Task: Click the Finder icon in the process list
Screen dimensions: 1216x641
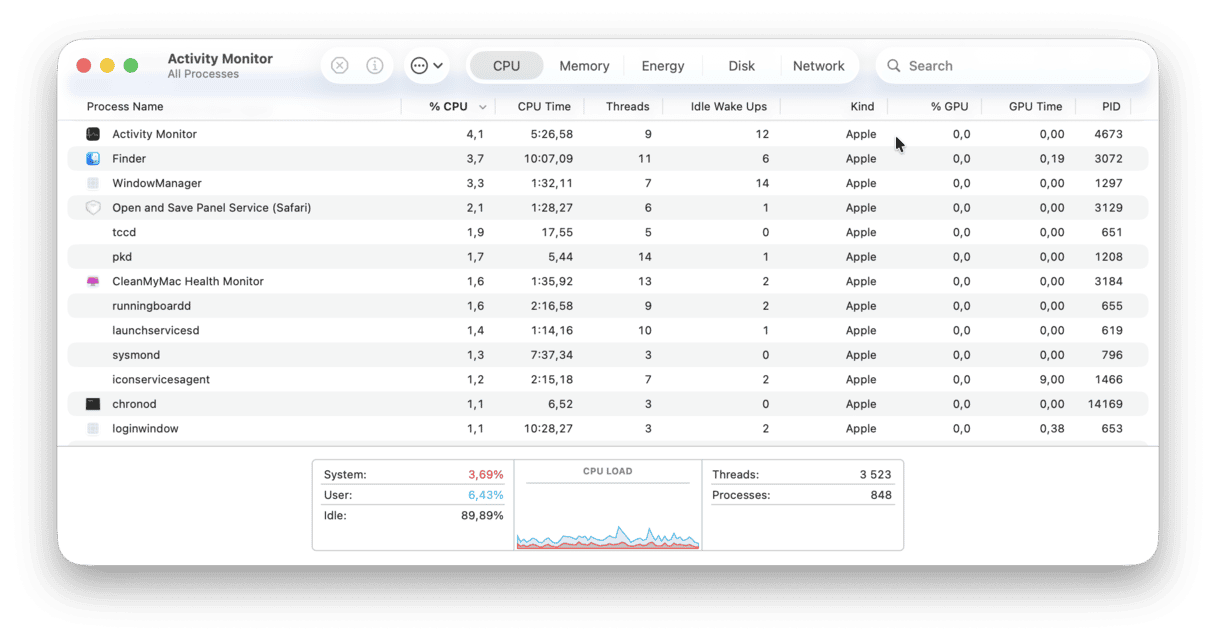Action: pyautogui.click(x=95, y=158)
